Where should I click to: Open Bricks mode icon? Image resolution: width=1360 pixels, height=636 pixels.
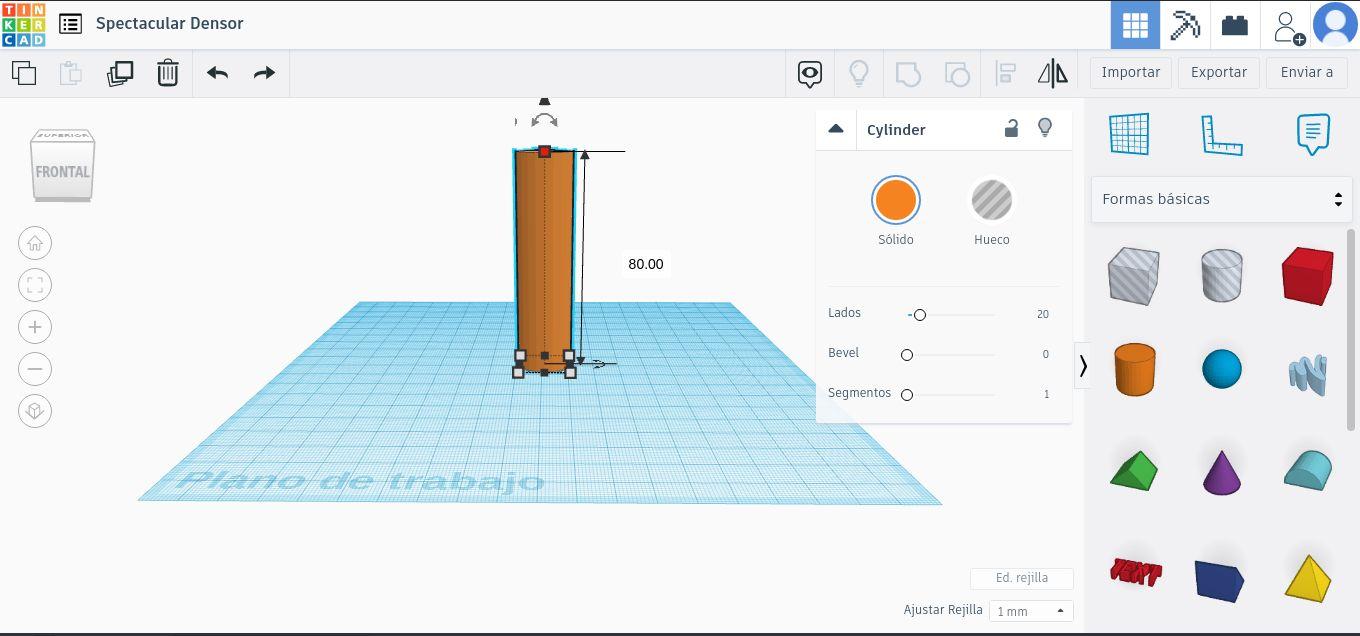tap(1235, 25)
